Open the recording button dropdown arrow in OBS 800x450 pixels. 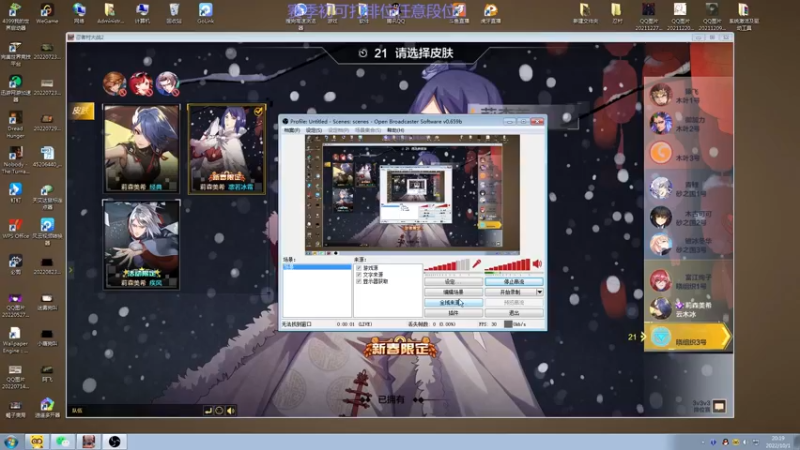click(539, 292)
